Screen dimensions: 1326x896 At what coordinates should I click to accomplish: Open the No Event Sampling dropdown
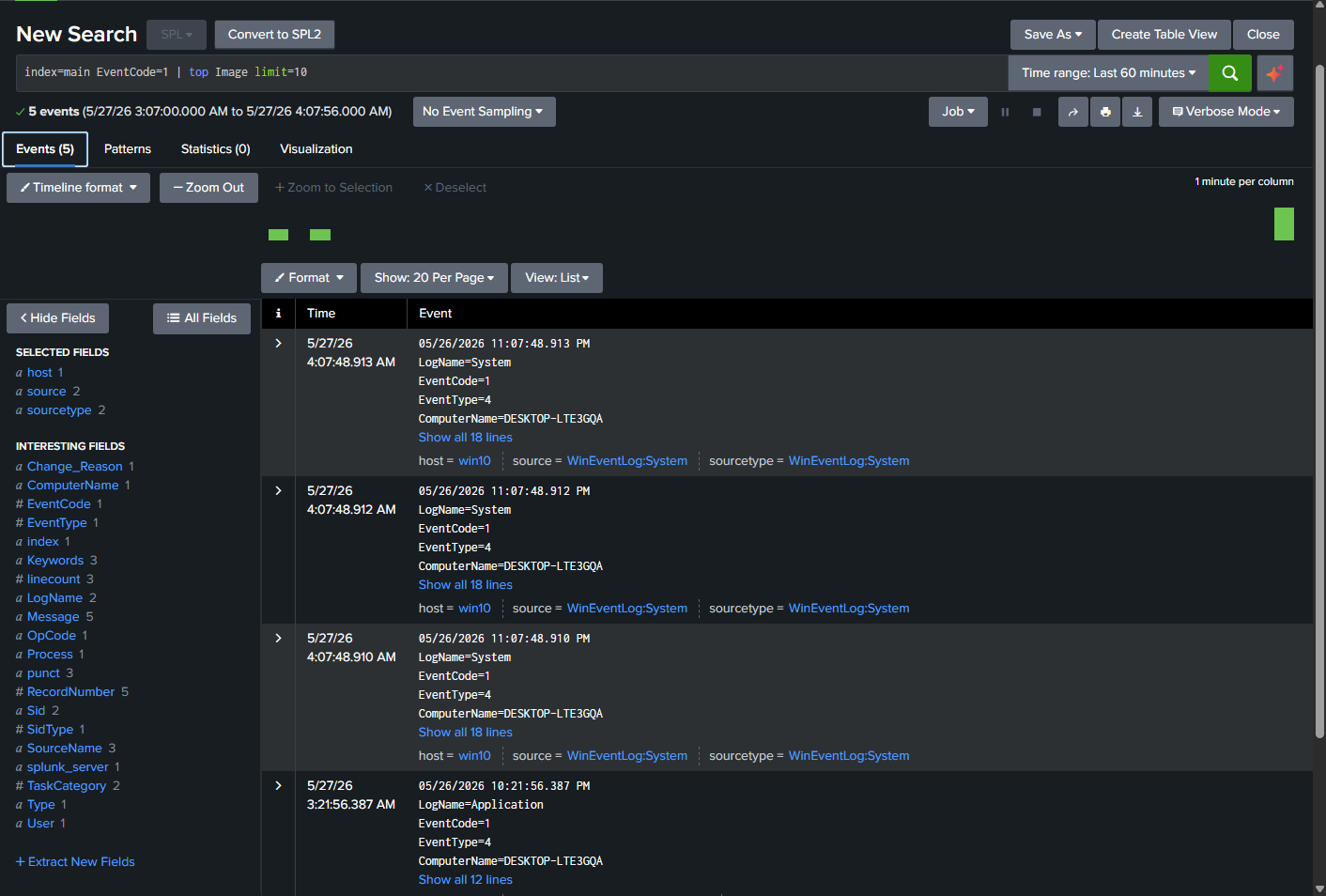pos(484,112)
